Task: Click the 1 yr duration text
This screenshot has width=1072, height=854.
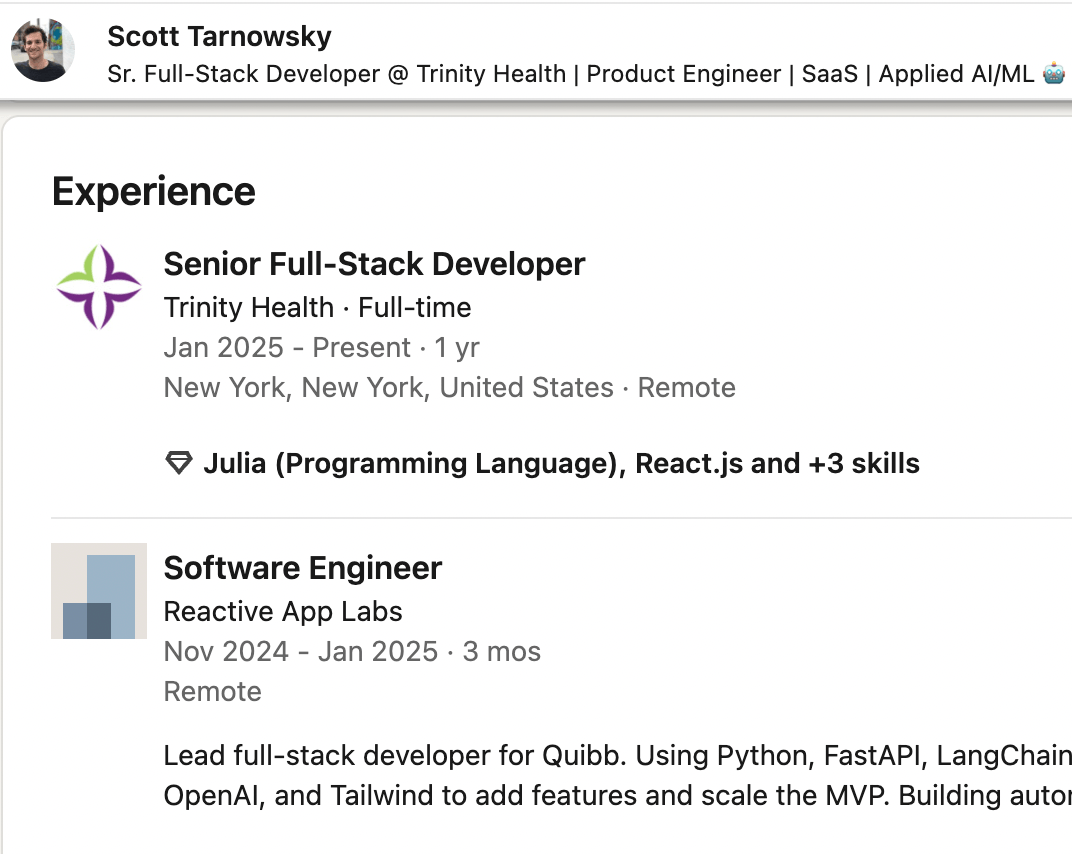Action: pyautogui.click(x=457, y=348)
